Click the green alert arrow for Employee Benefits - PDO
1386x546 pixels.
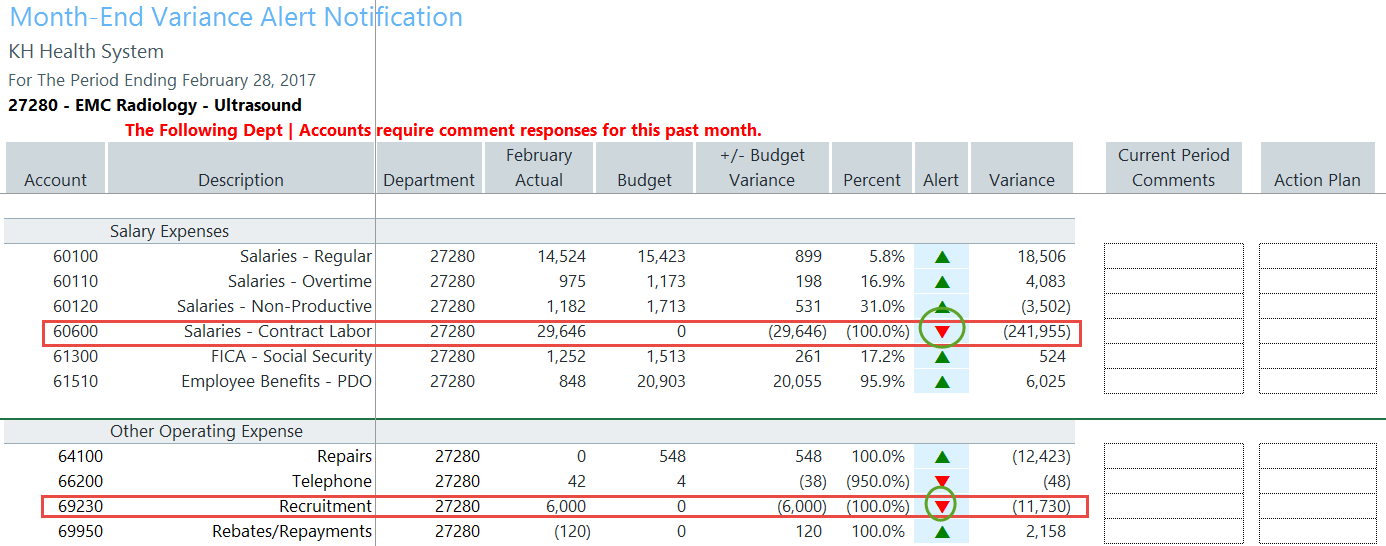[x=941, y=382]
